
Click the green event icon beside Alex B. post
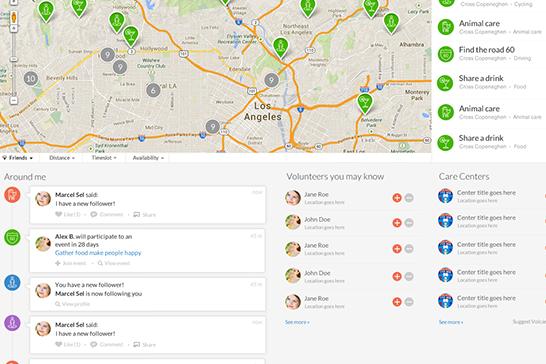coord(12,237)
